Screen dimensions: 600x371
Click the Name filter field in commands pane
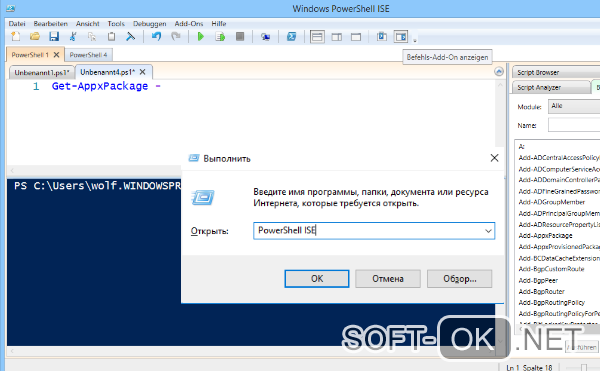click(574, 125)
